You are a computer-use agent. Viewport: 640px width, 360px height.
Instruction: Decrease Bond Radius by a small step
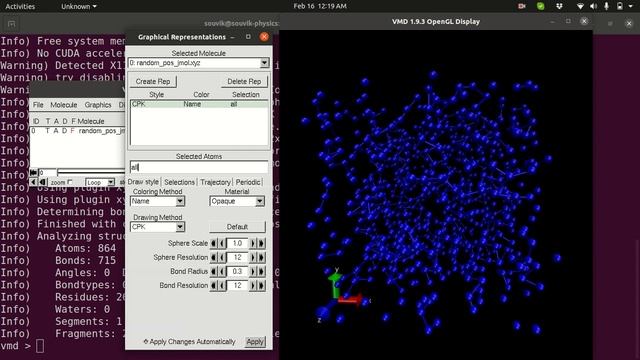coord(222,271)
